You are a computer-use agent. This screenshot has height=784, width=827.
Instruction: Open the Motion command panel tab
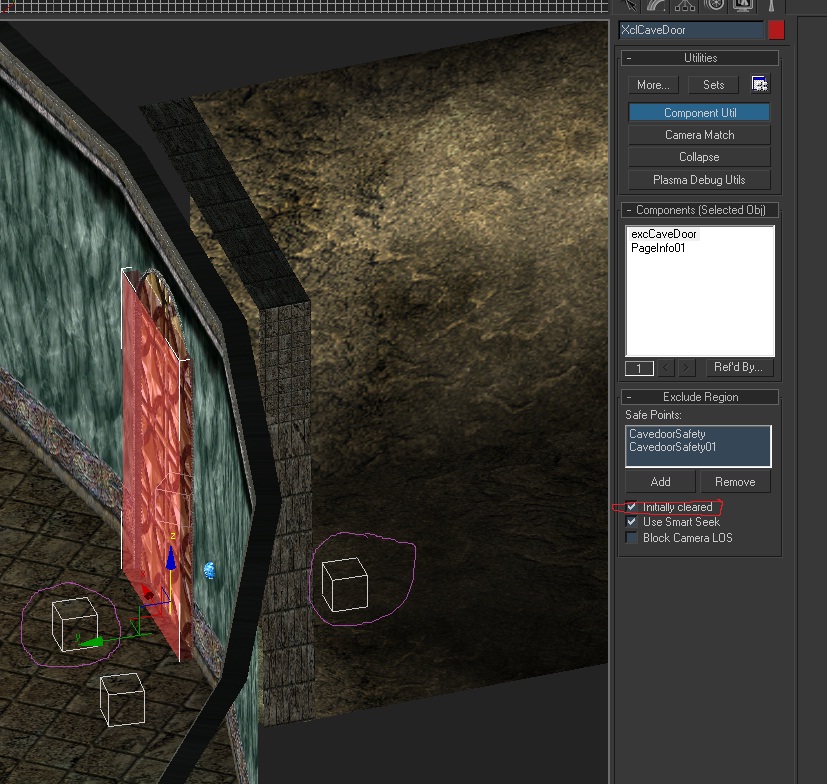pos(715,5)
